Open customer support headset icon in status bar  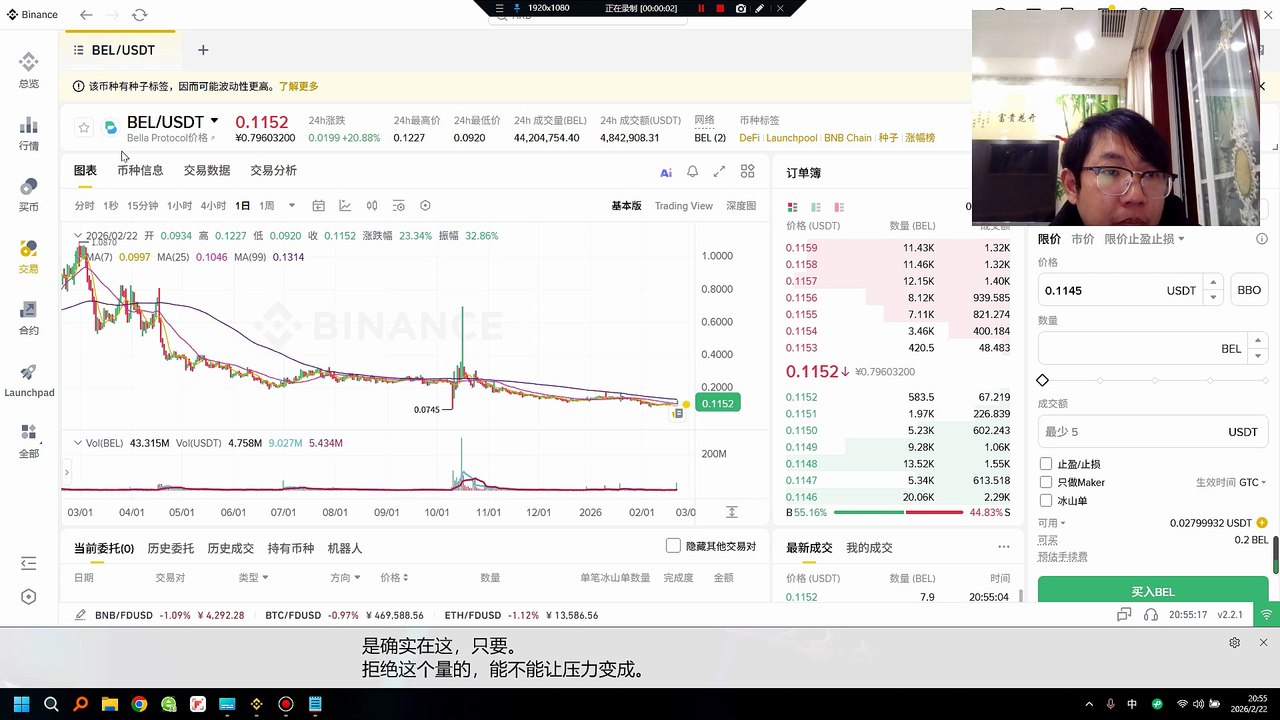1150,615
